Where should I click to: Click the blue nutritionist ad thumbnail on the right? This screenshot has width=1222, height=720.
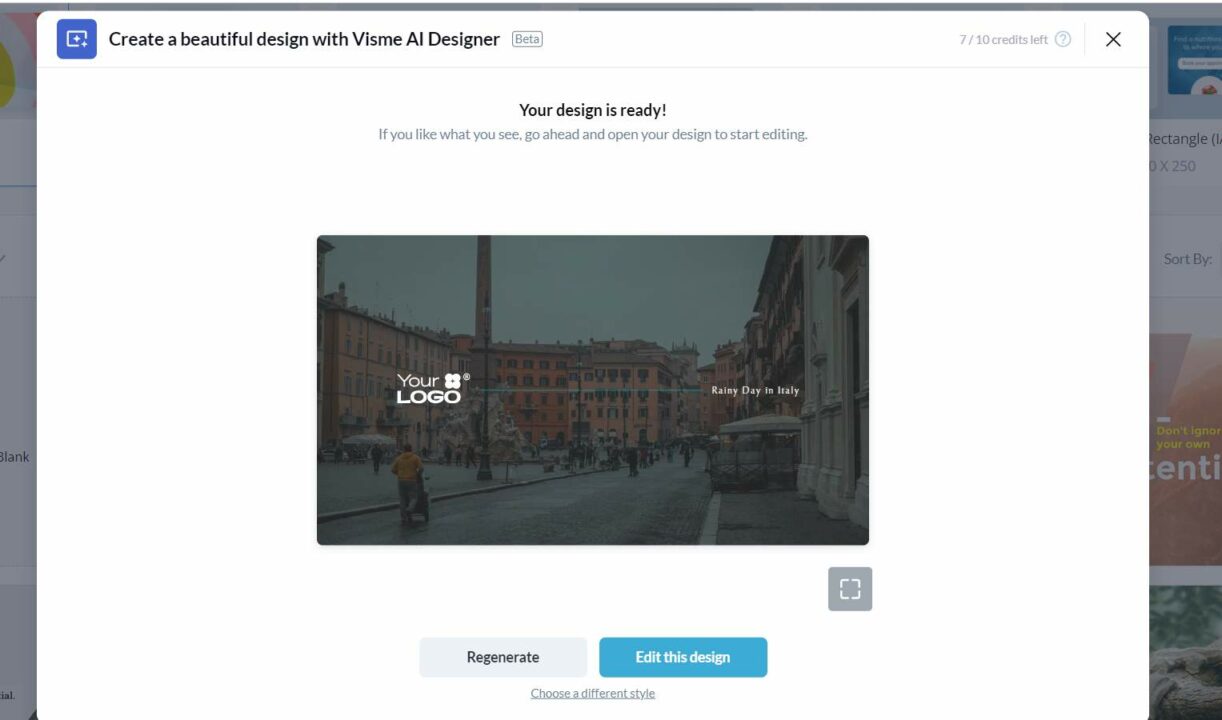(x=1196, y=60)
